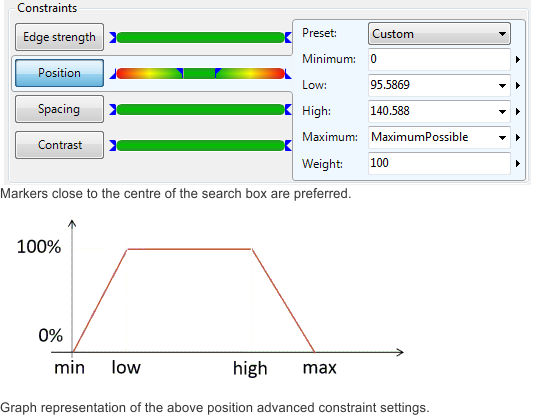Click the Minimum input field
This screenshot has height=417, width=559.
point(439,59)
